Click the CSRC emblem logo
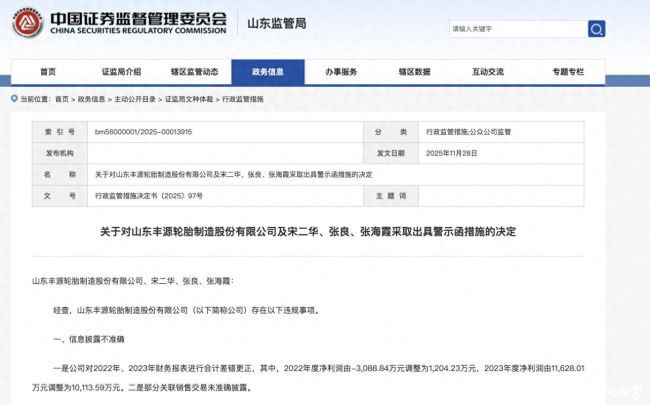 point(27,25)
